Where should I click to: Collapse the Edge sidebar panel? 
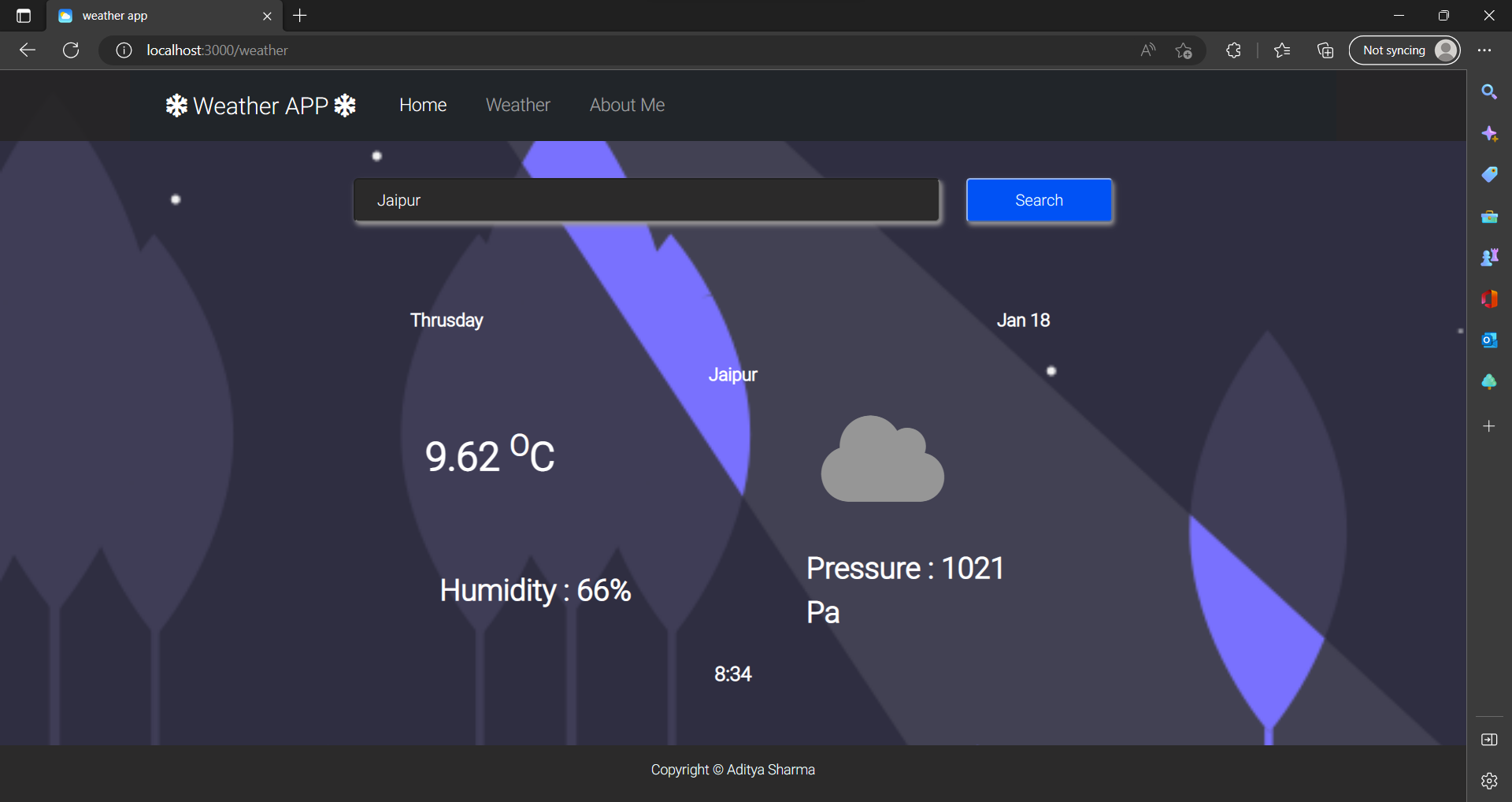coord(1488,739)
